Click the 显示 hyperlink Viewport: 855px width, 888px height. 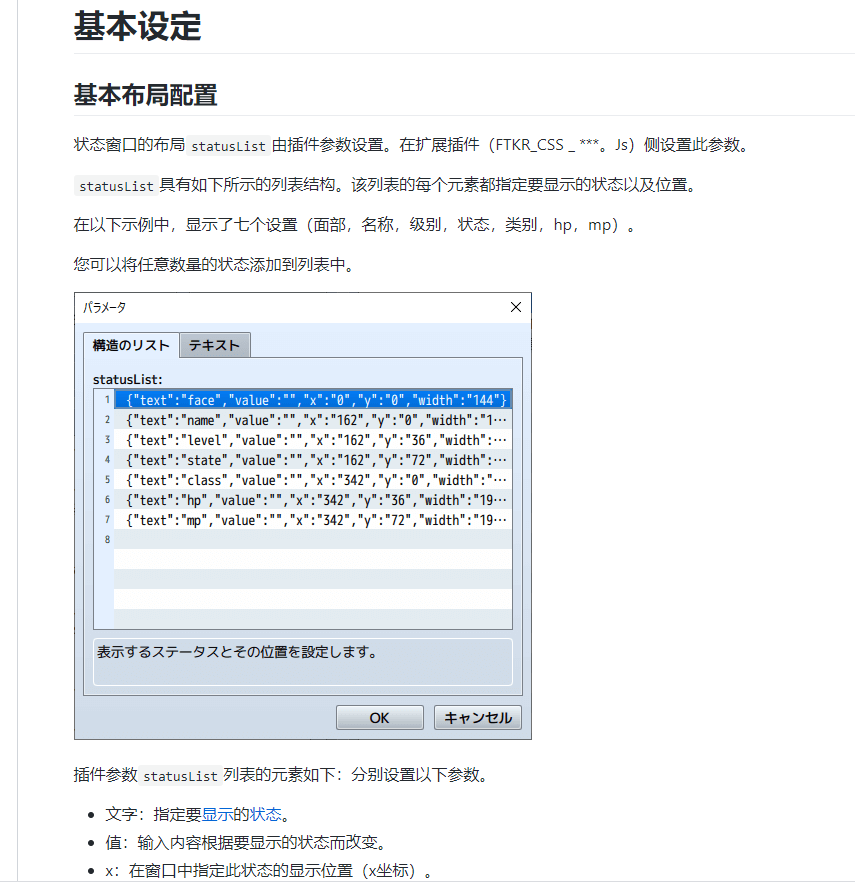(217, 814)
